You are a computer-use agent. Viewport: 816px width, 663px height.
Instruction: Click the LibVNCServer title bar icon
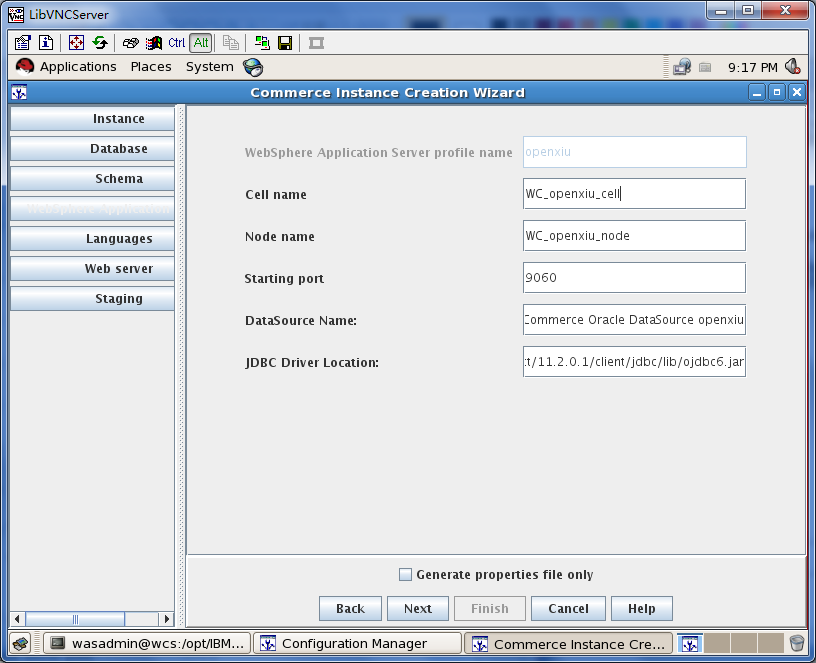(16, 15)
